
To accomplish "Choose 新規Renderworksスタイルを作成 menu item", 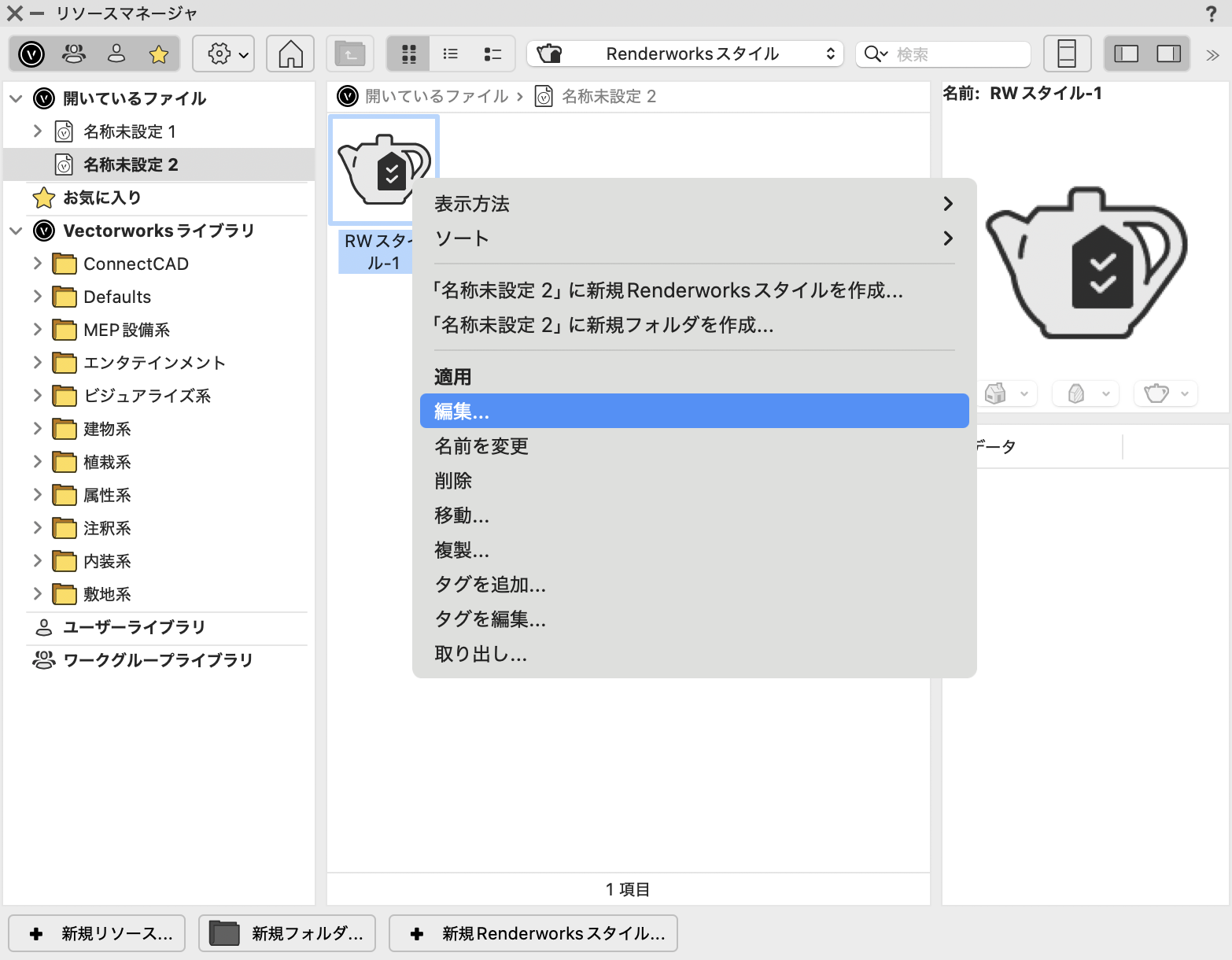I will pyautogui.click(x=694, y=290).
